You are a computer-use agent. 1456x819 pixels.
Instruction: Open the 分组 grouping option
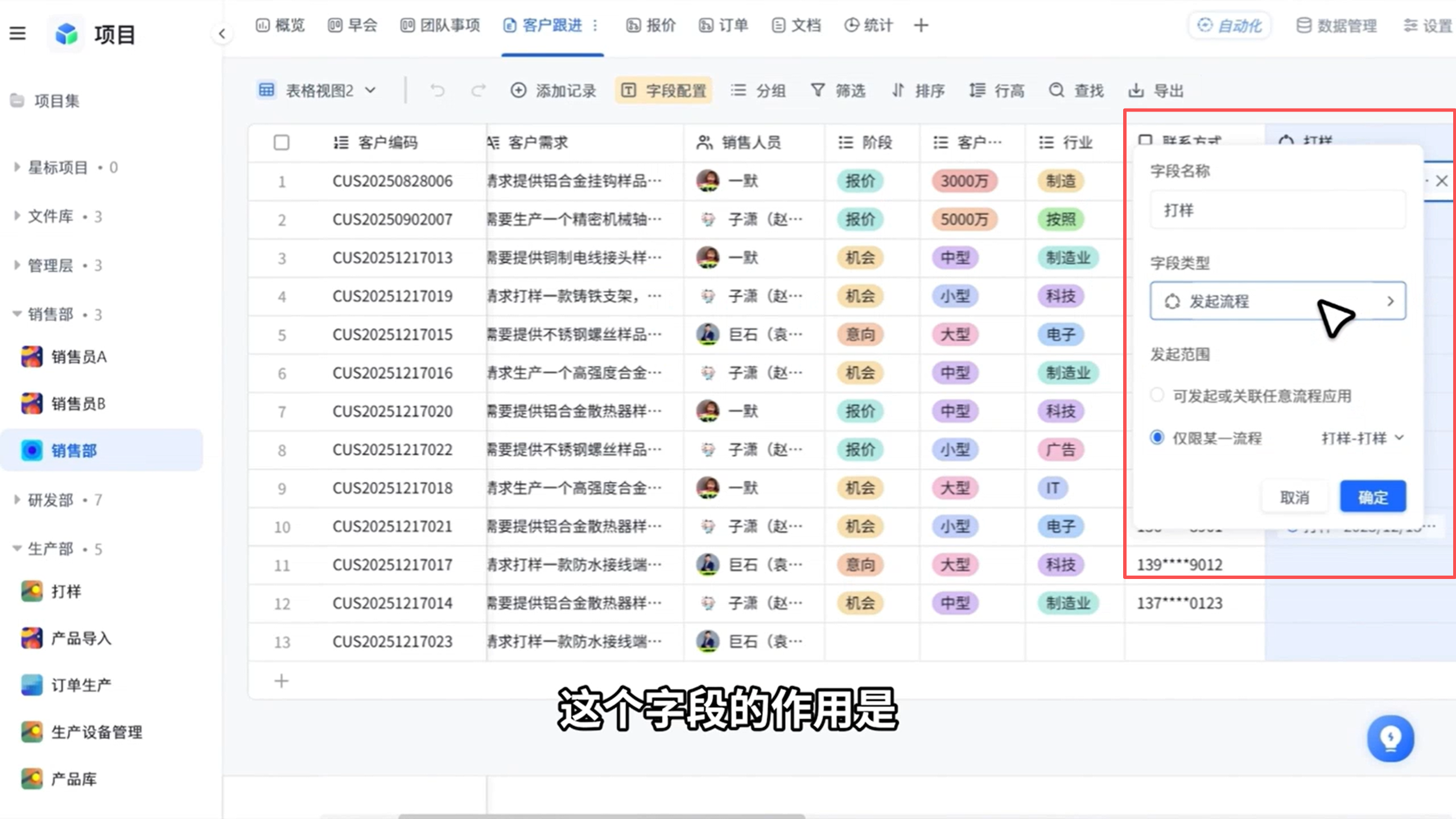(x=758, y=90)
